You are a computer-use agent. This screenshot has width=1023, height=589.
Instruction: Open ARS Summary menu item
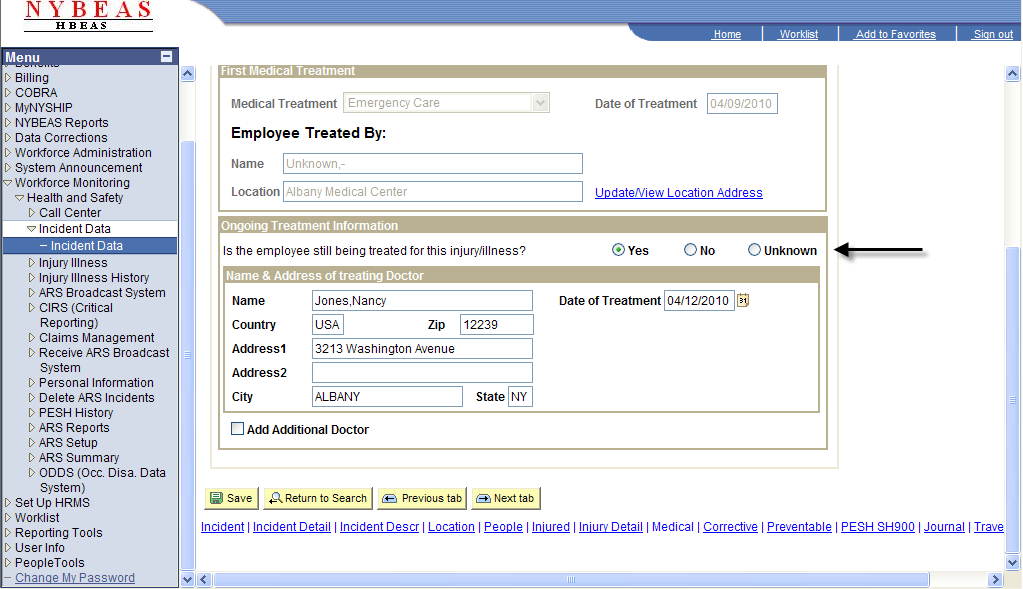[79, 457]
